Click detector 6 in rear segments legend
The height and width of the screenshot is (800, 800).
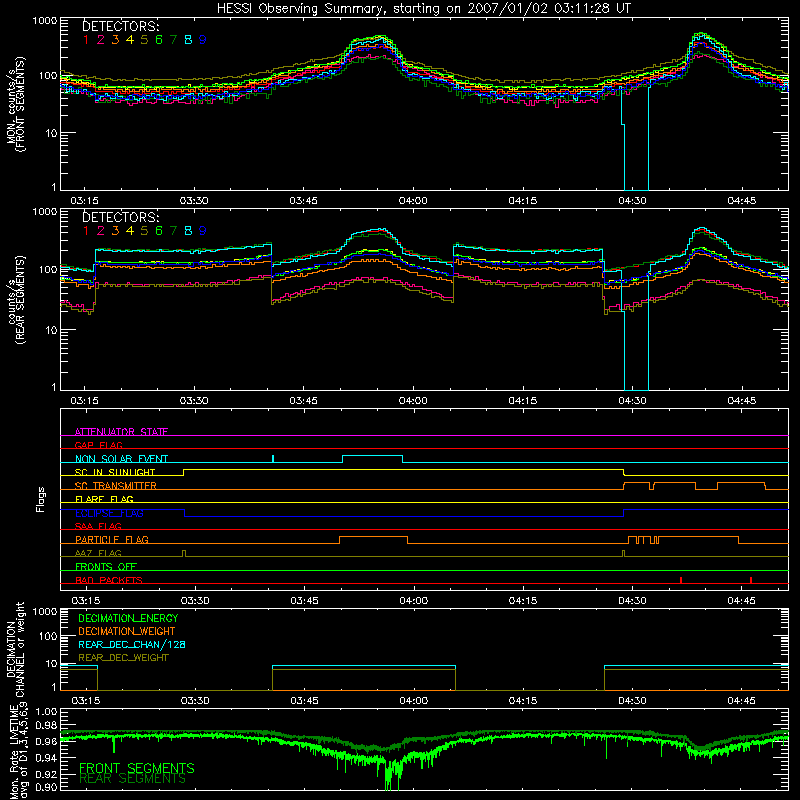[x=159, y=231]
